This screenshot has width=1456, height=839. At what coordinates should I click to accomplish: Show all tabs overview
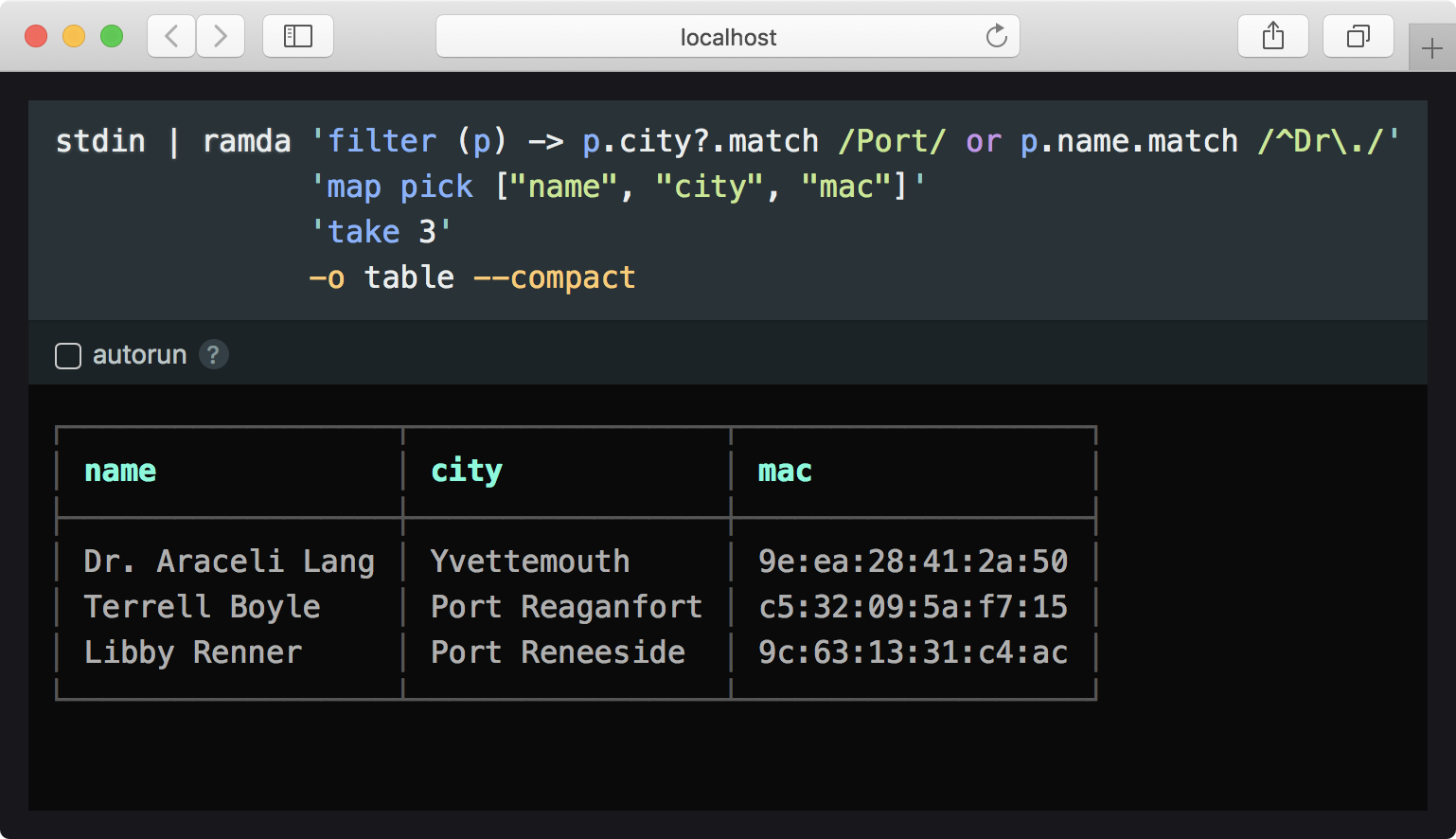pyautogui.click(x=1358, y=37)
